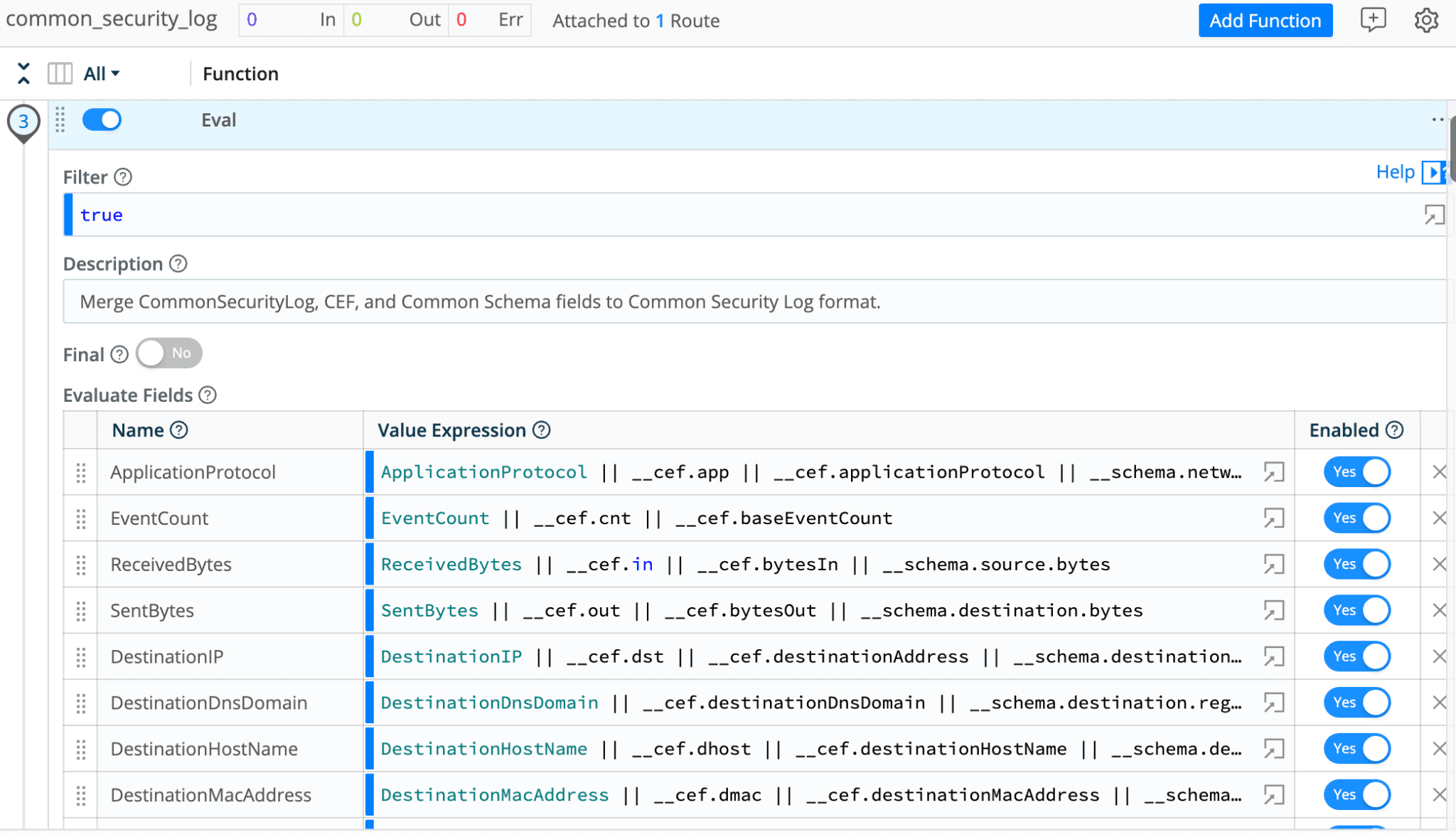The width and height of the screenshot is (1456, 837).
Task: Collapse all functions with chevron icon
Action: 23,73
